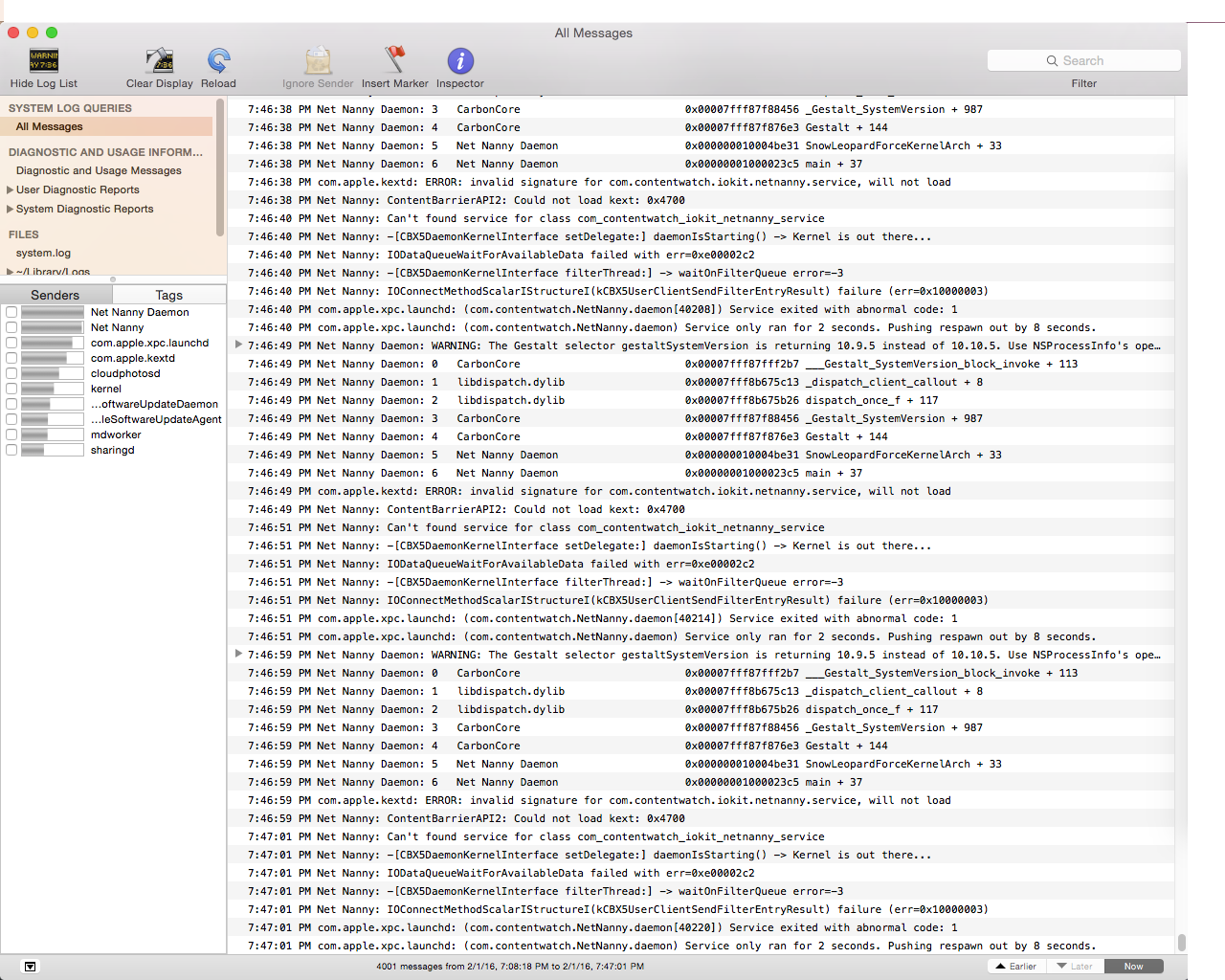Select Diagnostic and Usage Messages

pyautogui.click(x=99, y=170)
